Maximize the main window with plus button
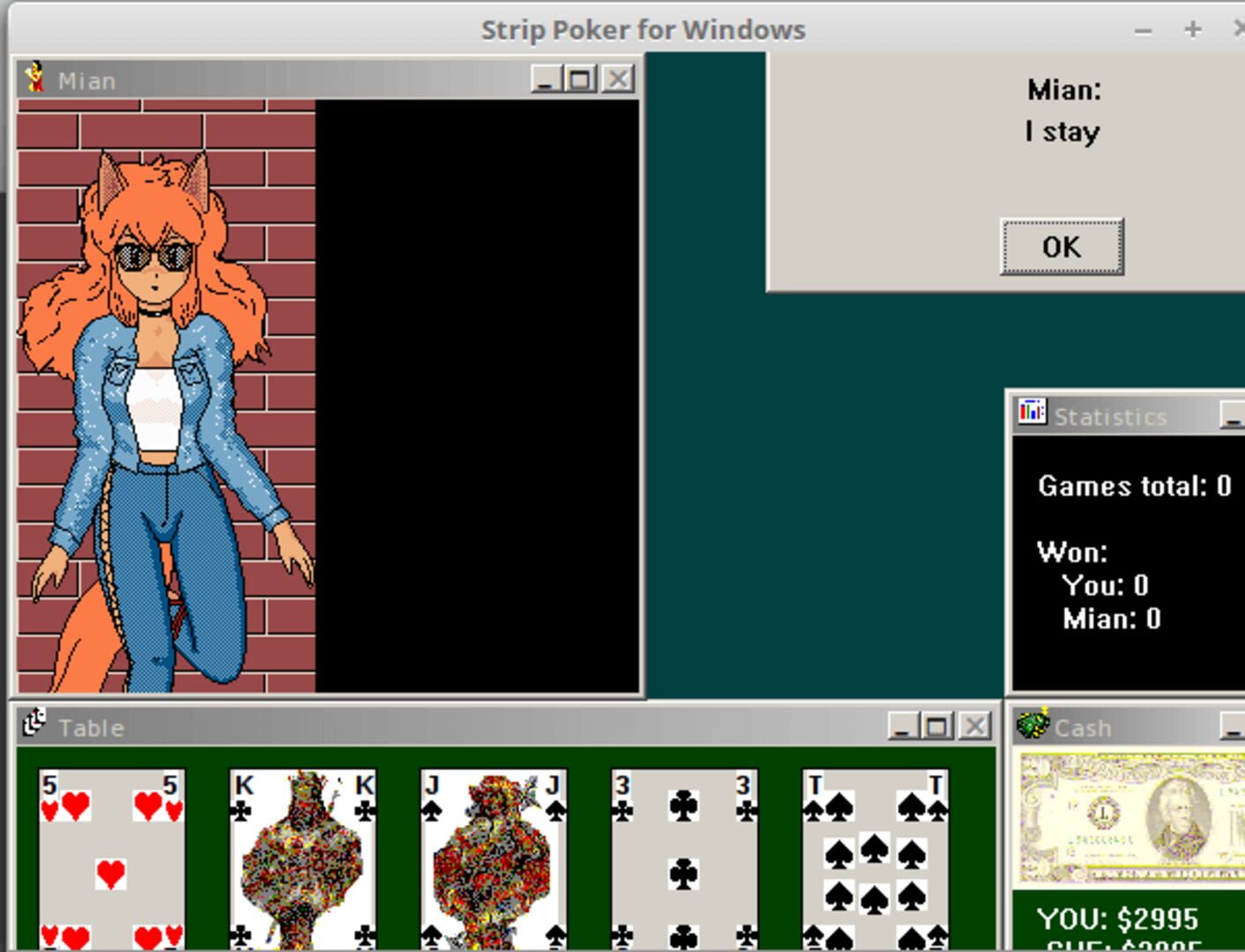The image size is (1245, 952). (x=1192, y=30)
